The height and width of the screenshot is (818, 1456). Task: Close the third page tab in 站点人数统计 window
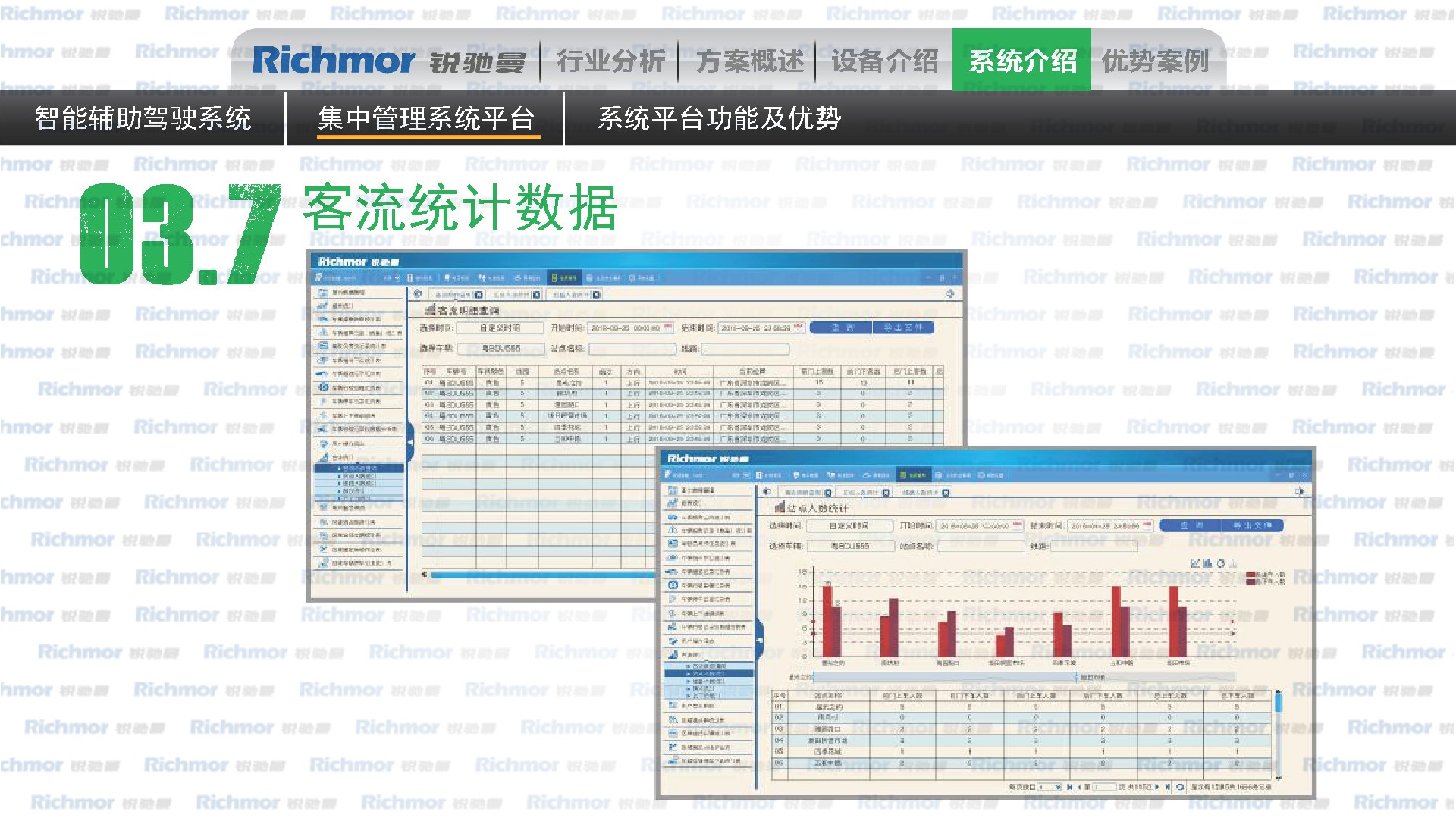click(946, 492)
